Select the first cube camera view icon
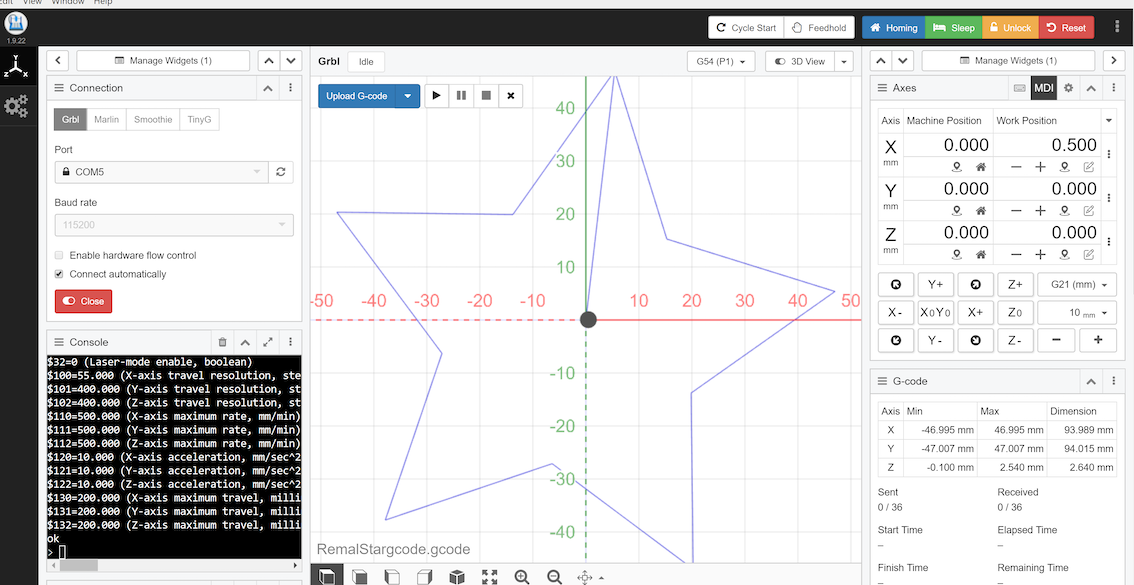This screenshot has width=1134, height=585. coord(326,576)
